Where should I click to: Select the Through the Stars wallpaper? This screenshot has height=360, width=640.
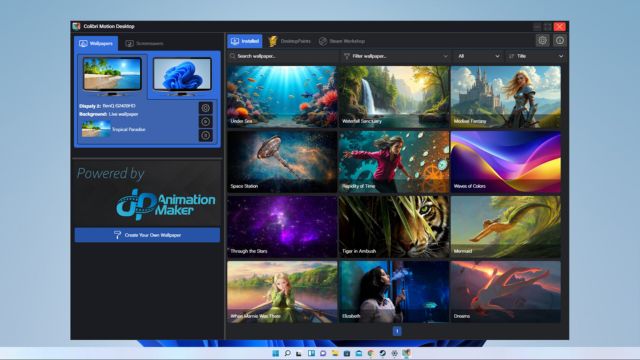tap(282, 227)
